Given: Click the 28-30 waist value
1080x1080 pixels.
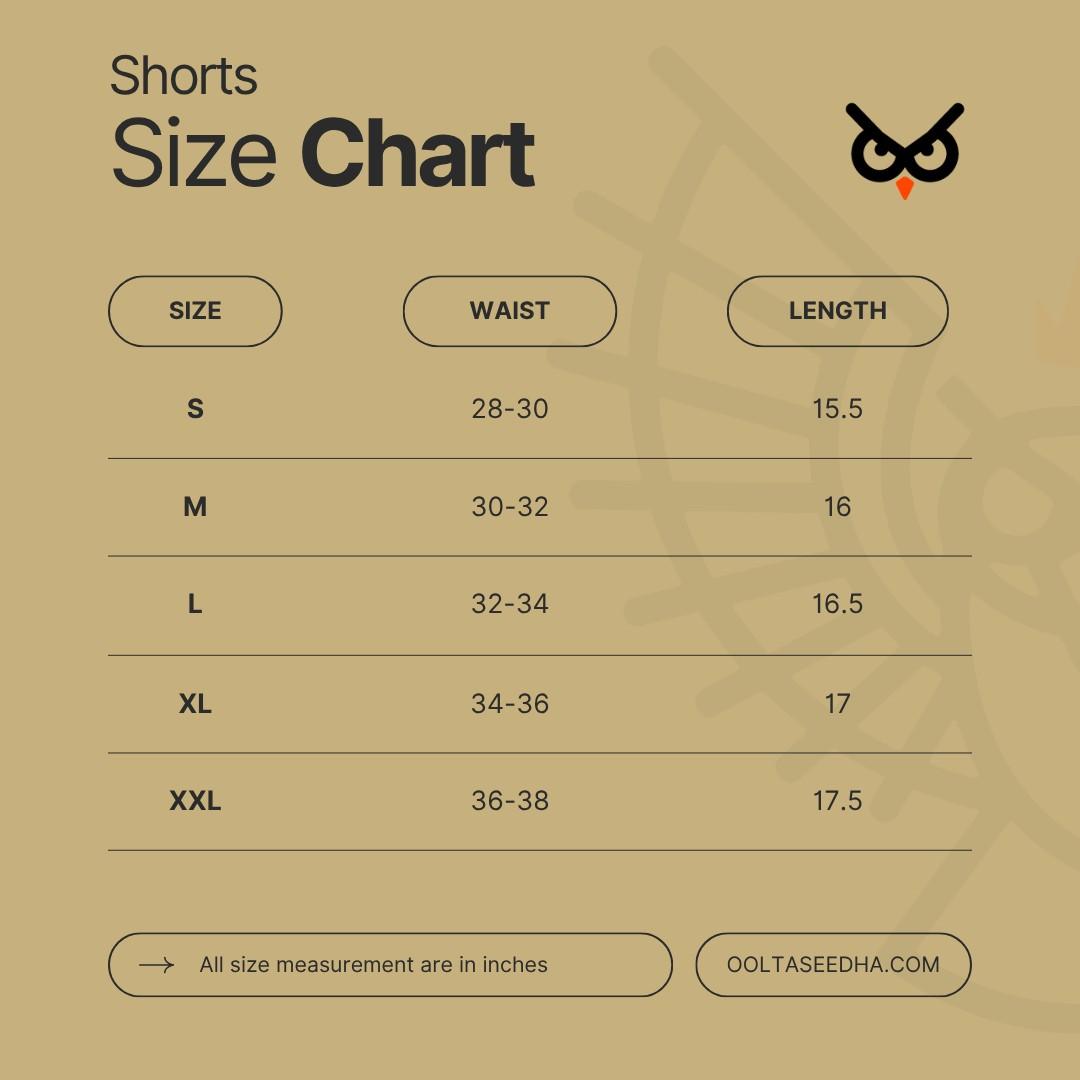Looking at the screenshot, I should point(510,408).
